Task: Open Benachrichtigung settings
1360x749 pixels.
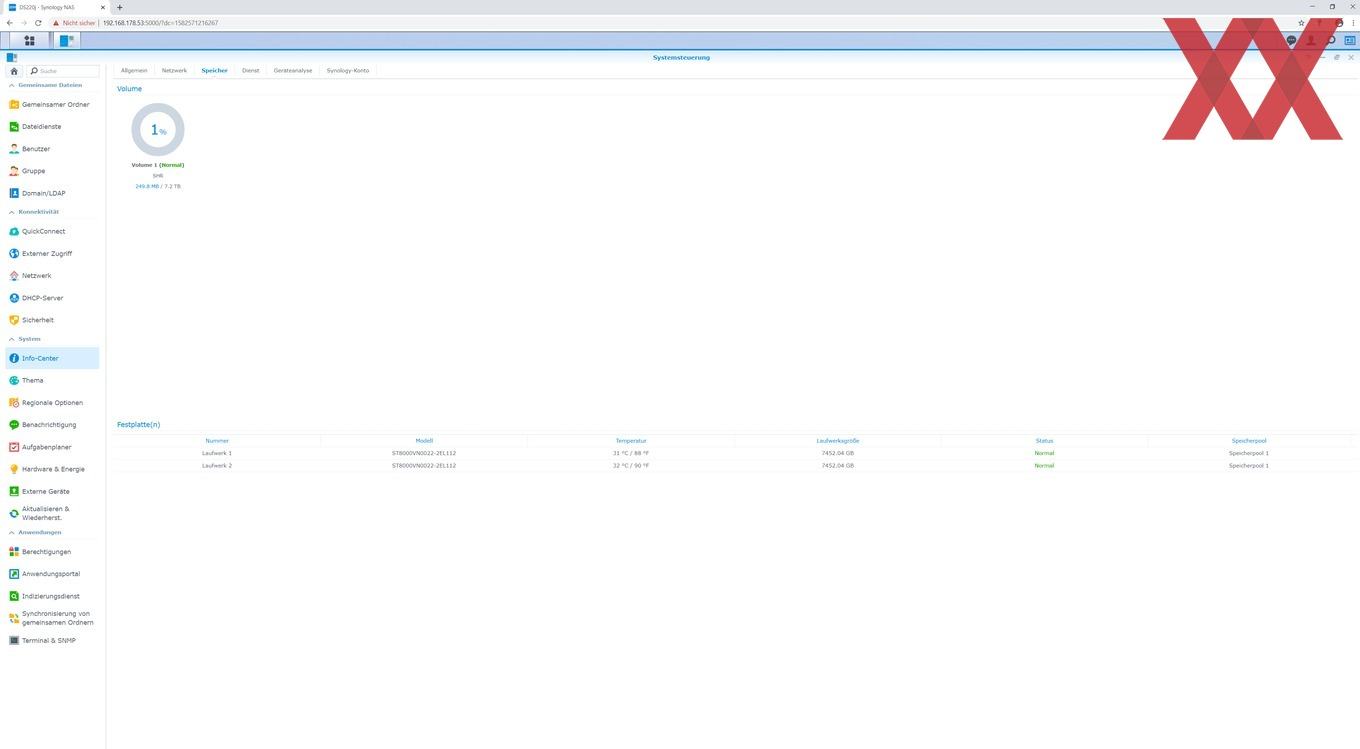Action: [x=52, y=425]
